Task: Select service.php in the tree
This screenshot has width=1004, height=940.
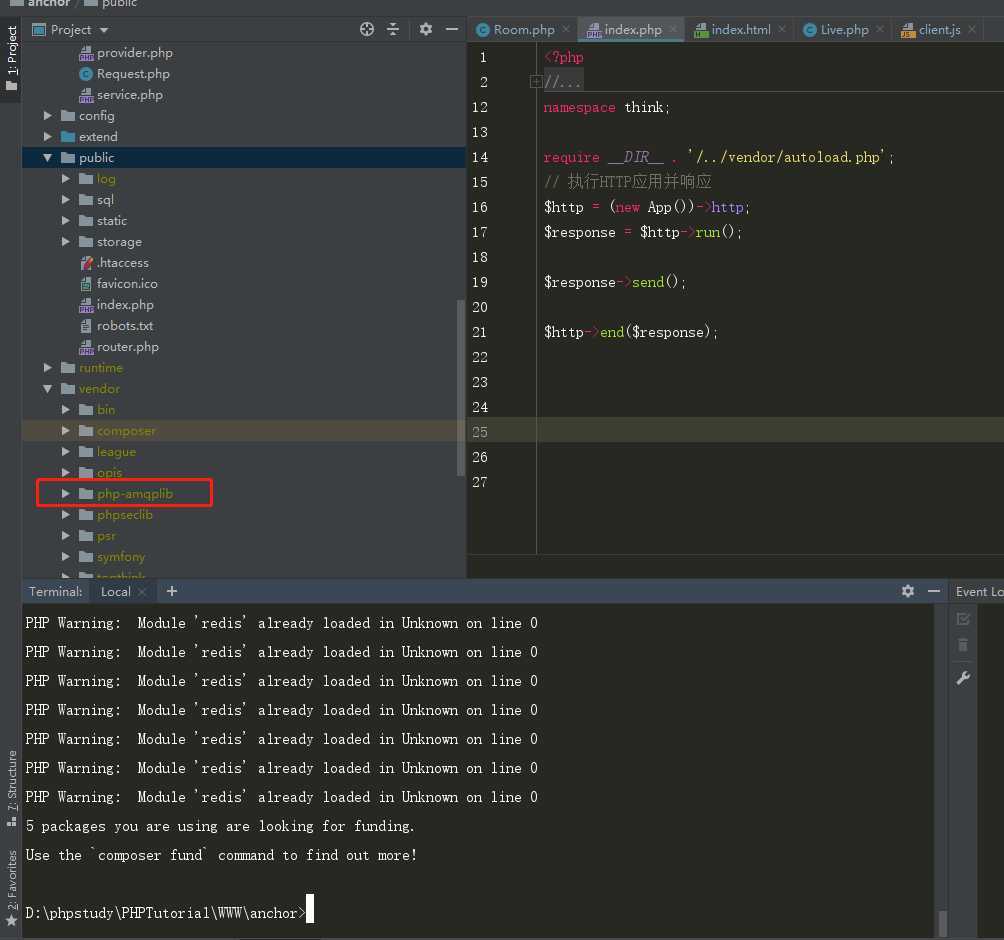Action: 129,95
